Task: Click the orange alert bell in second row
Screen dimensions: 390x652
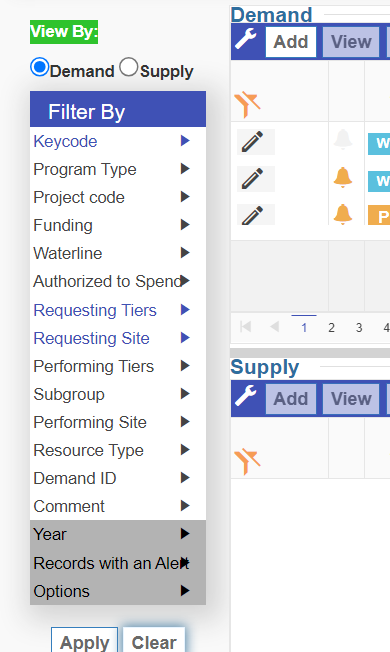Action: [x=343, y=178]
